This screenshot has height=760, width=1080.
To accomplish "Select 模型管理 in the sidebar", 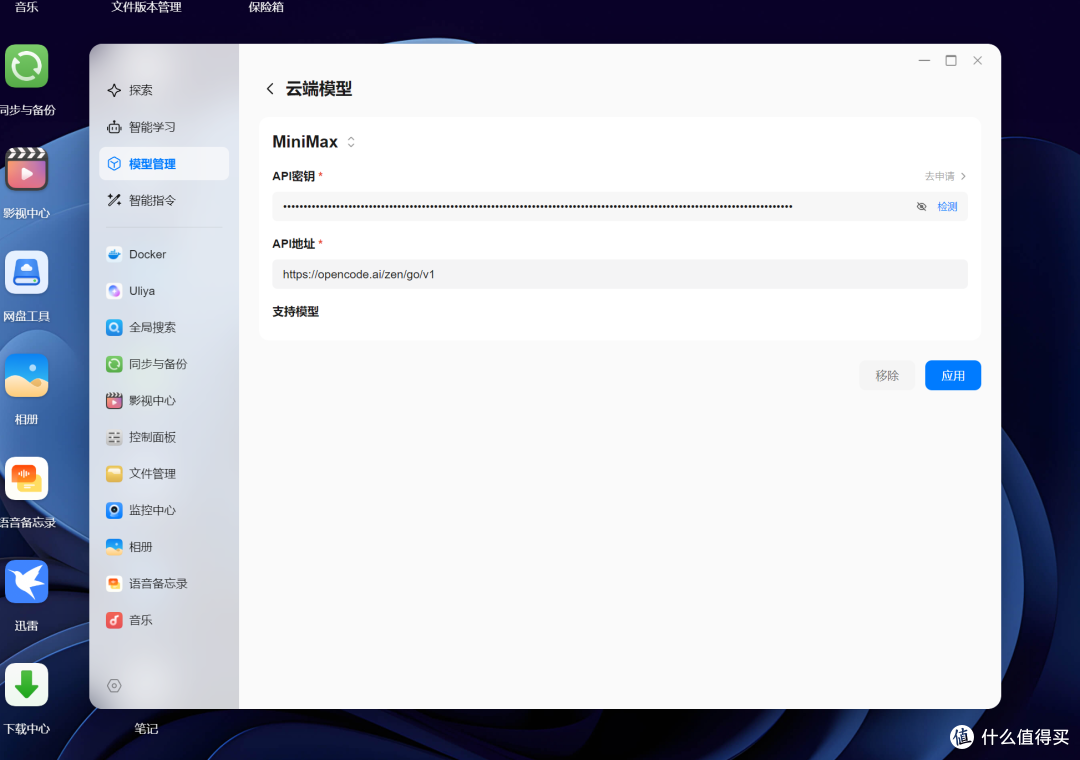I will click(x=164, y=163).
